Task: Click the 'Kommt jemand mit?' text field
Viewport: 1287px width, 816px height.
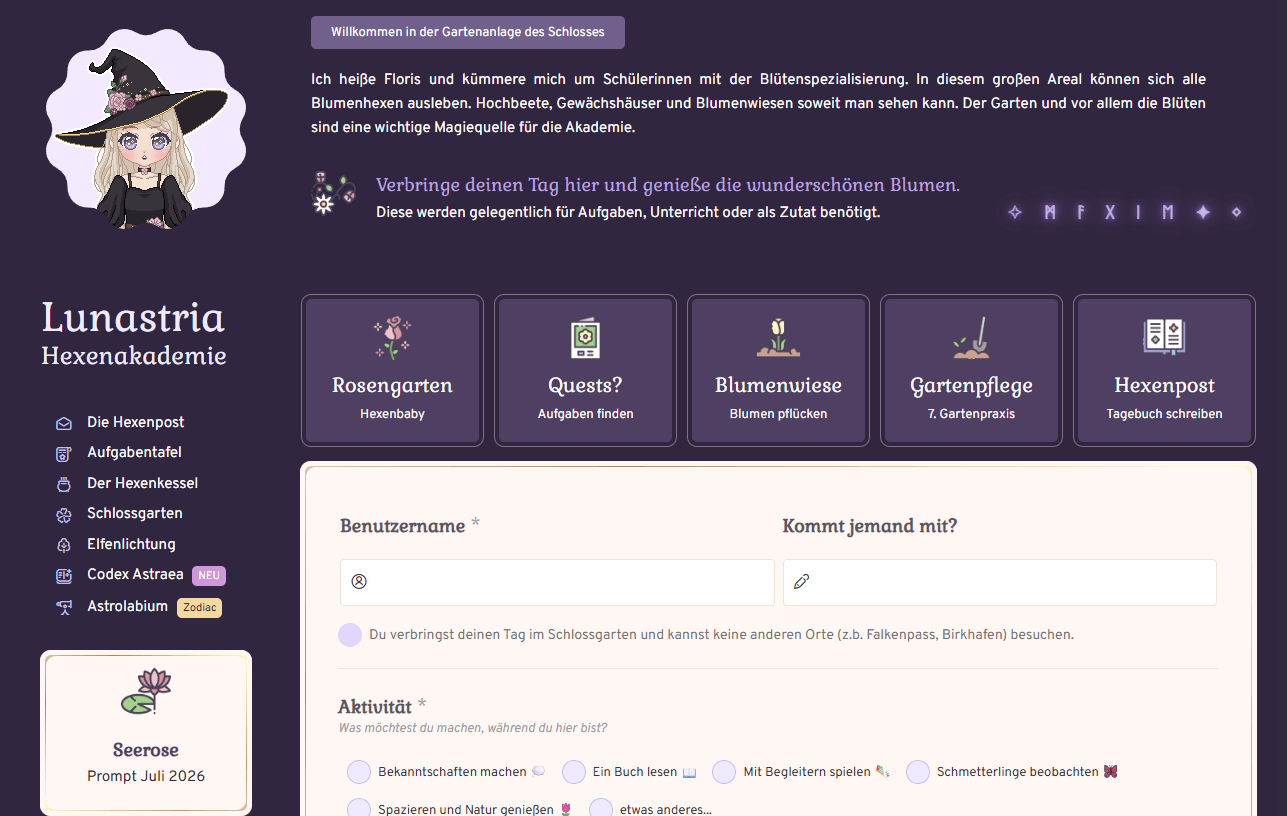Action: tap(1000, 582)
